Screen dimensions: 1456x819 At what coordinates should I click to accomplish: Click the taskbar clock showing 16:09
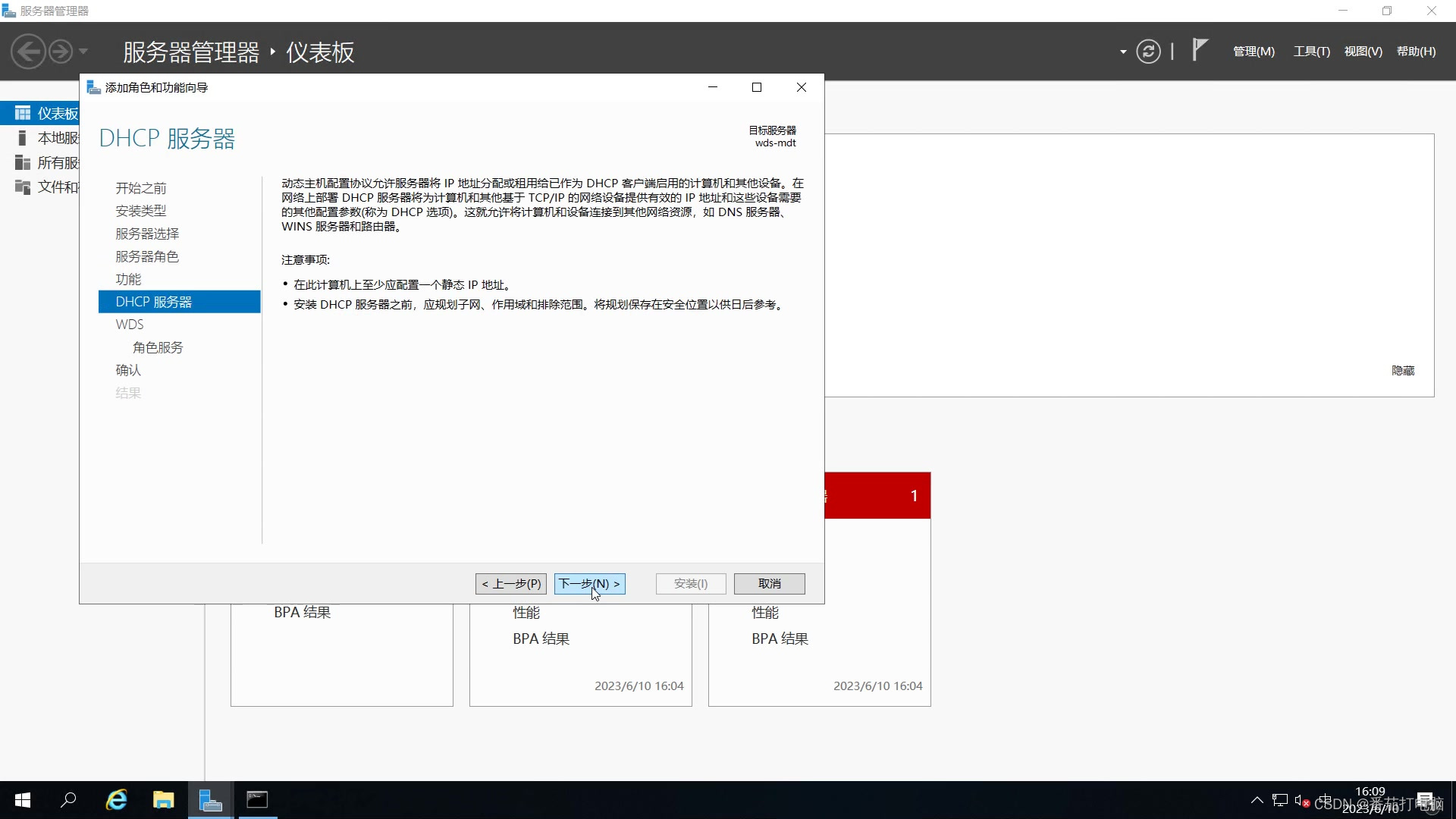(1370, 800)
